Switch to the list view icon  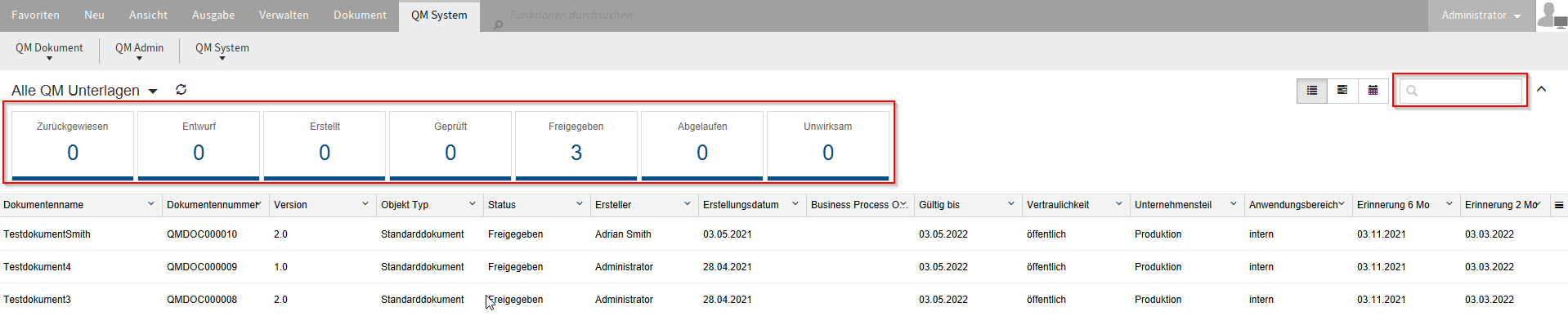[x=1312, y=91]
